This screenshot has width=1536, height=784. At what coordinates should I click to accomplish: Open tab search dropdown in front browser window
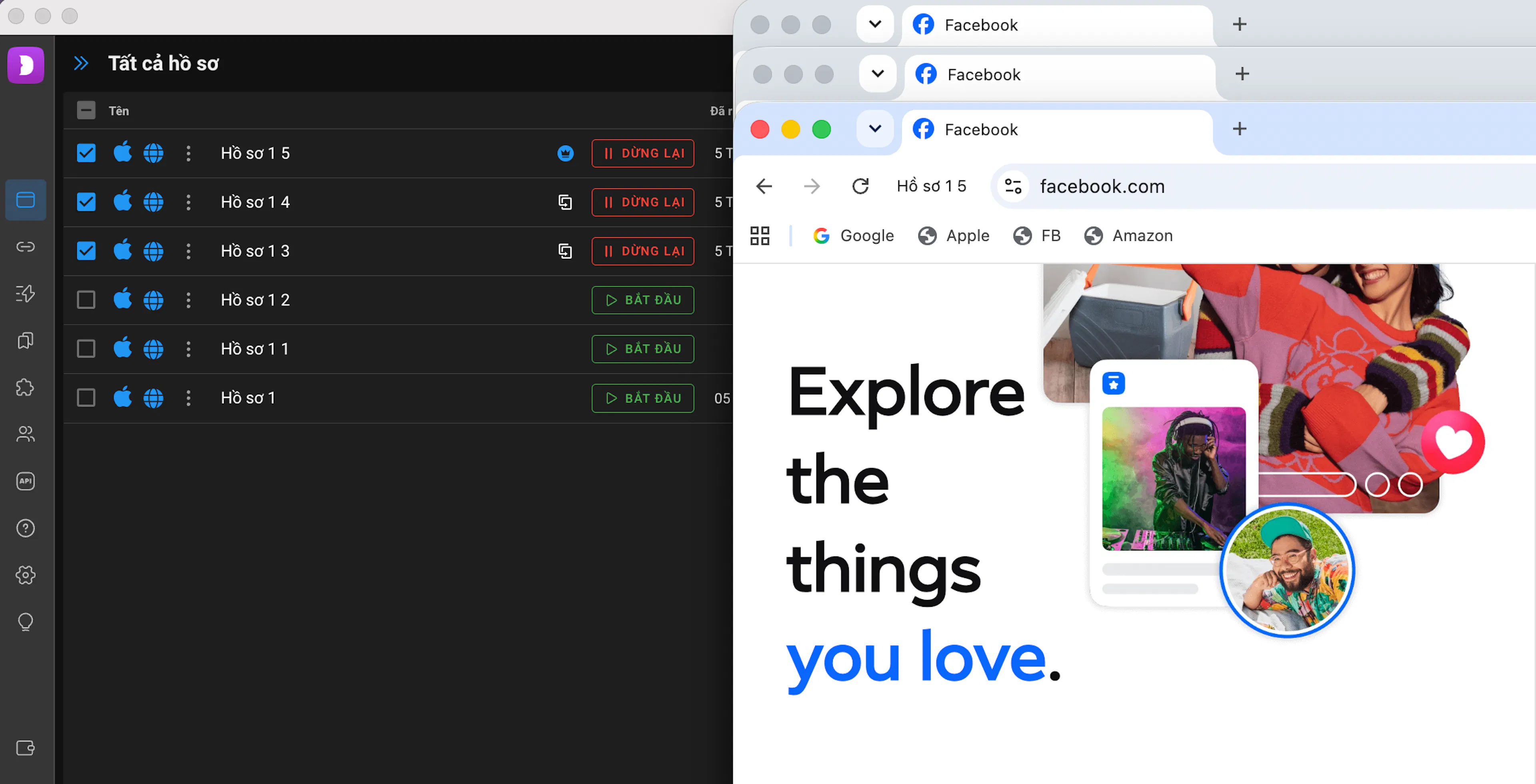875,129
